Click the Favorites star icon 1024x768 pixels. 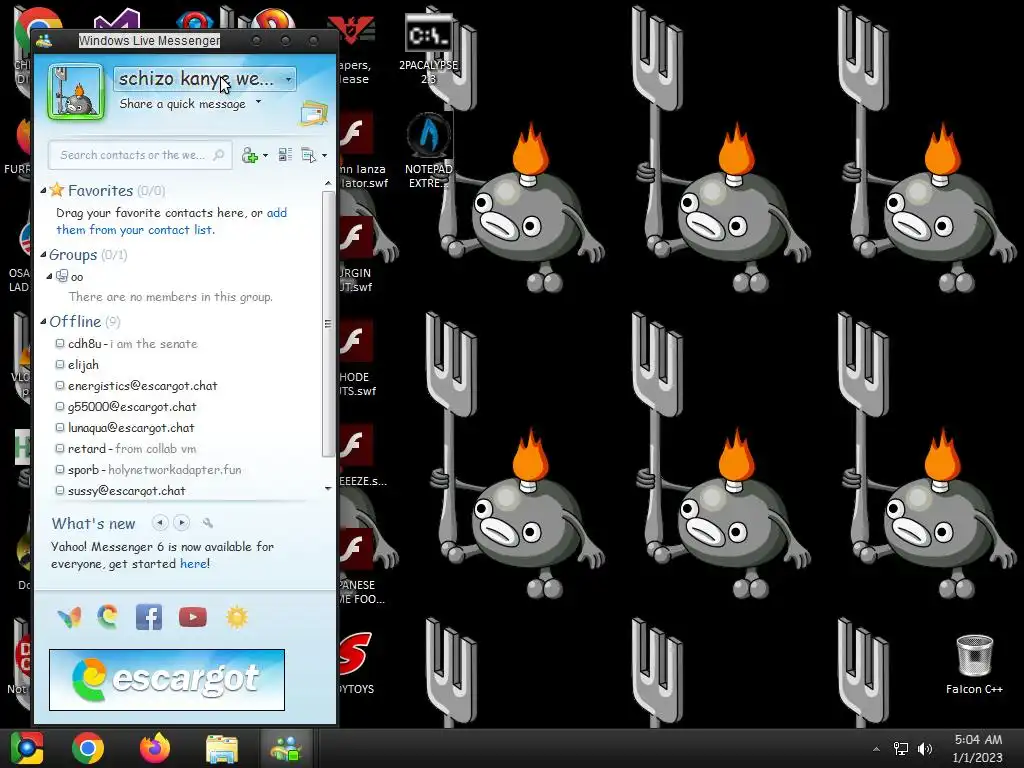(x=57, y=190)
